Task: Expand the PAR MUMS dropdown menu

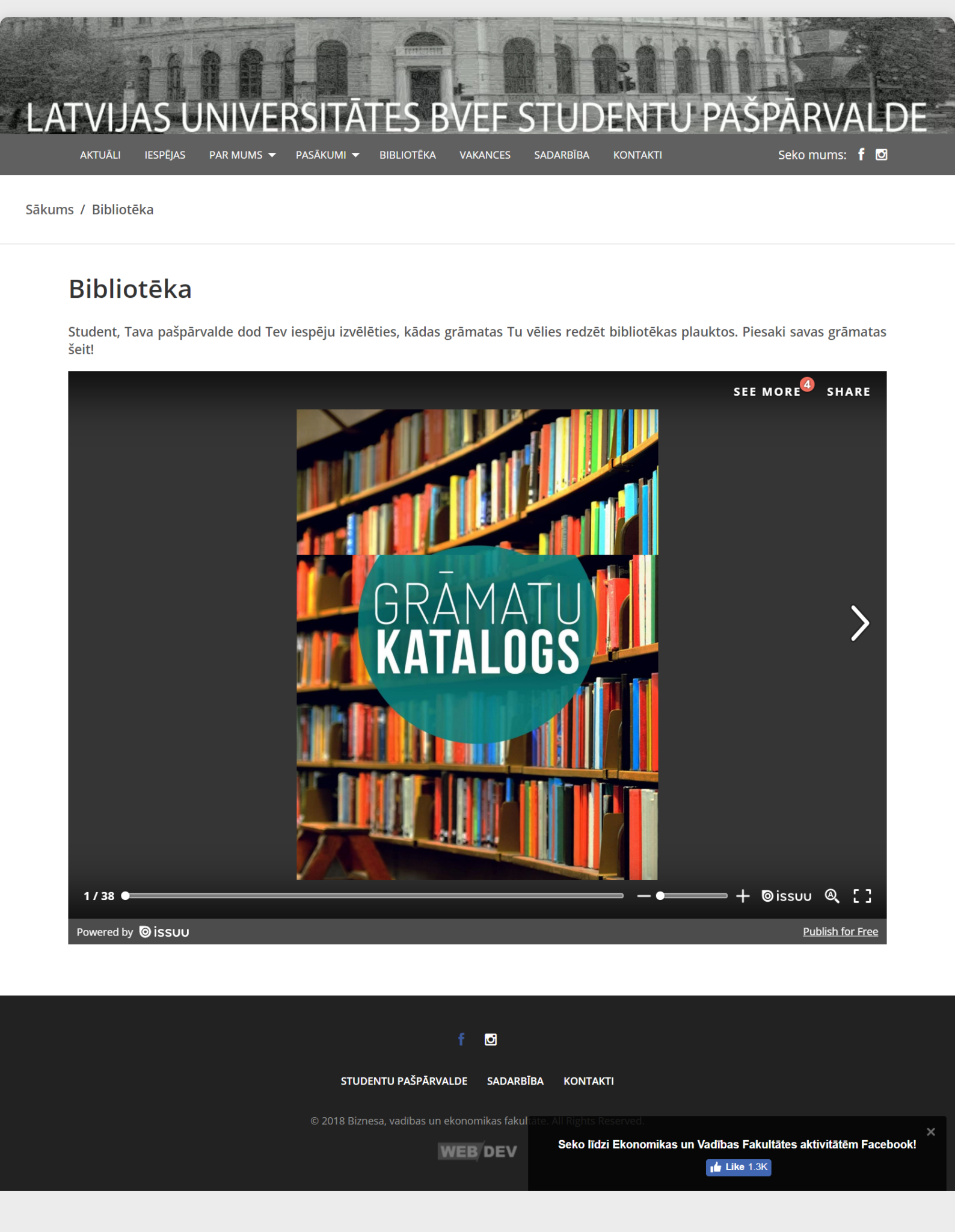Action: pyautogui.click(x=242, y=155)
